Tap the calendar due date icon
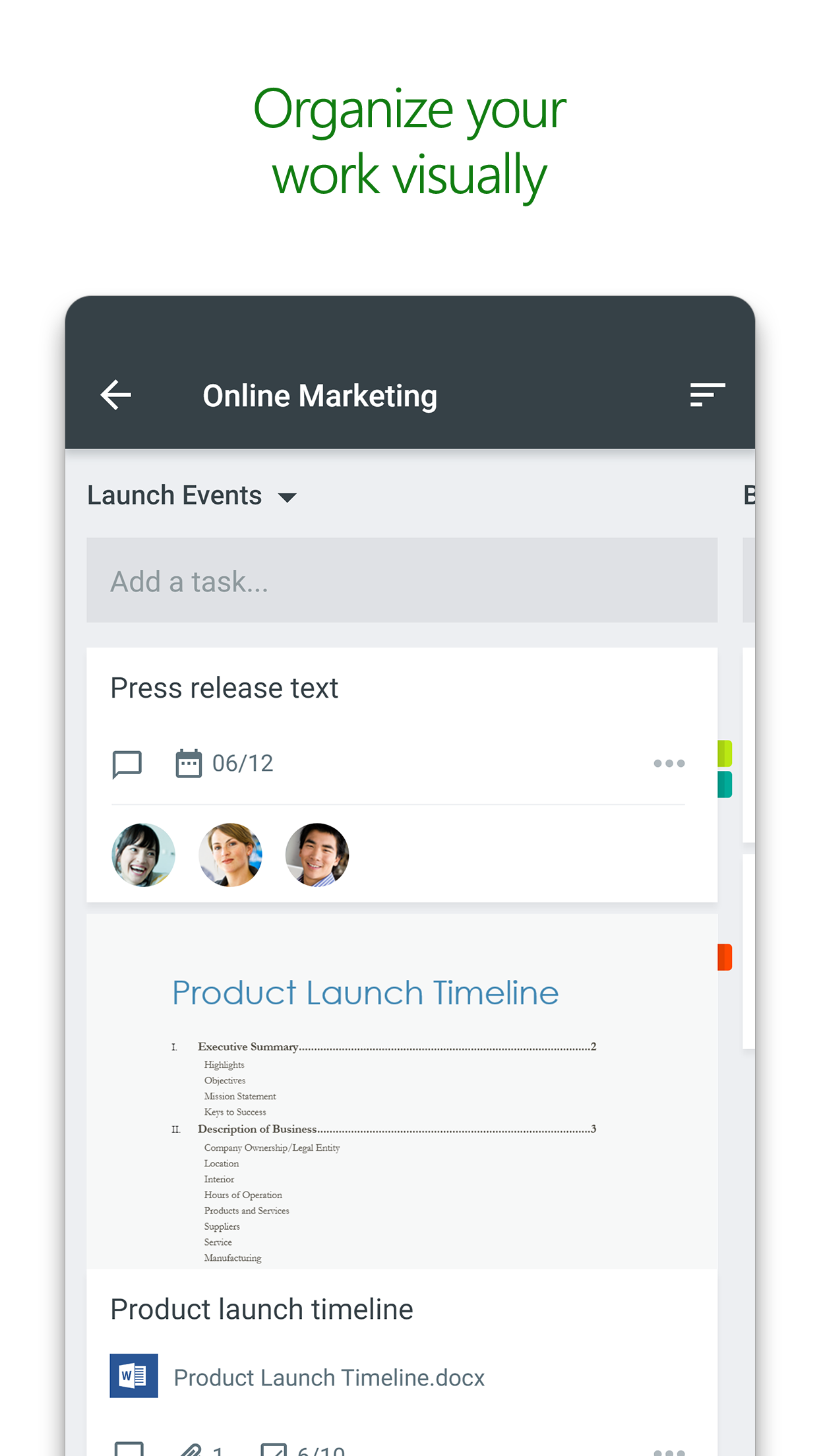819x1456 pixels. coord(189,764)
